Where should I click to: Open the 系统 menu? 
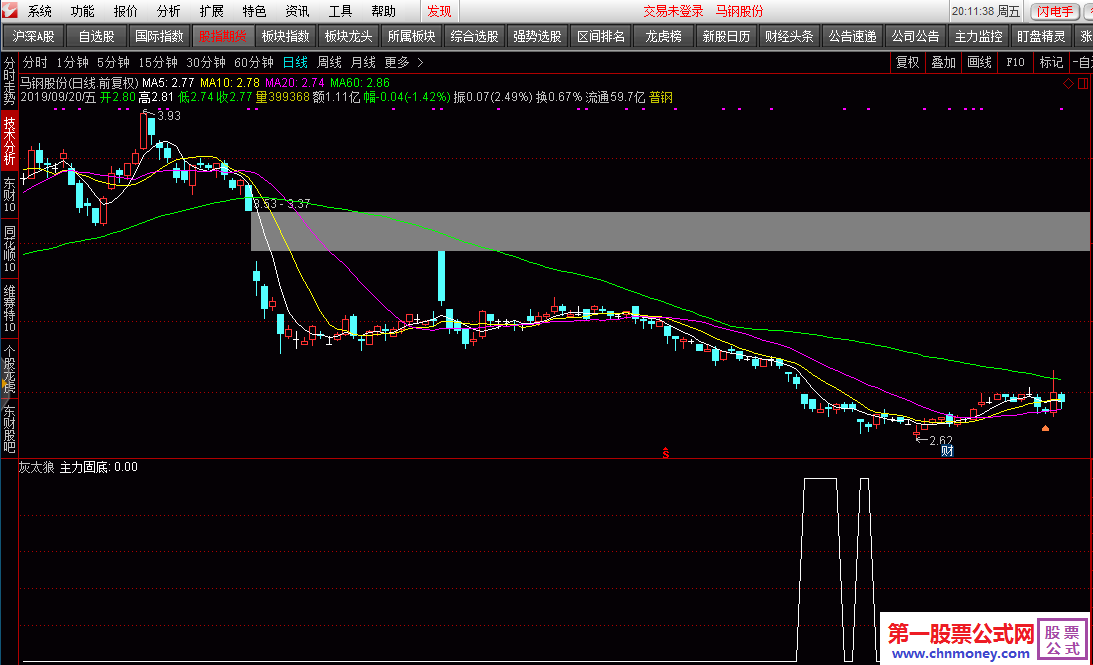click(40, 11)
